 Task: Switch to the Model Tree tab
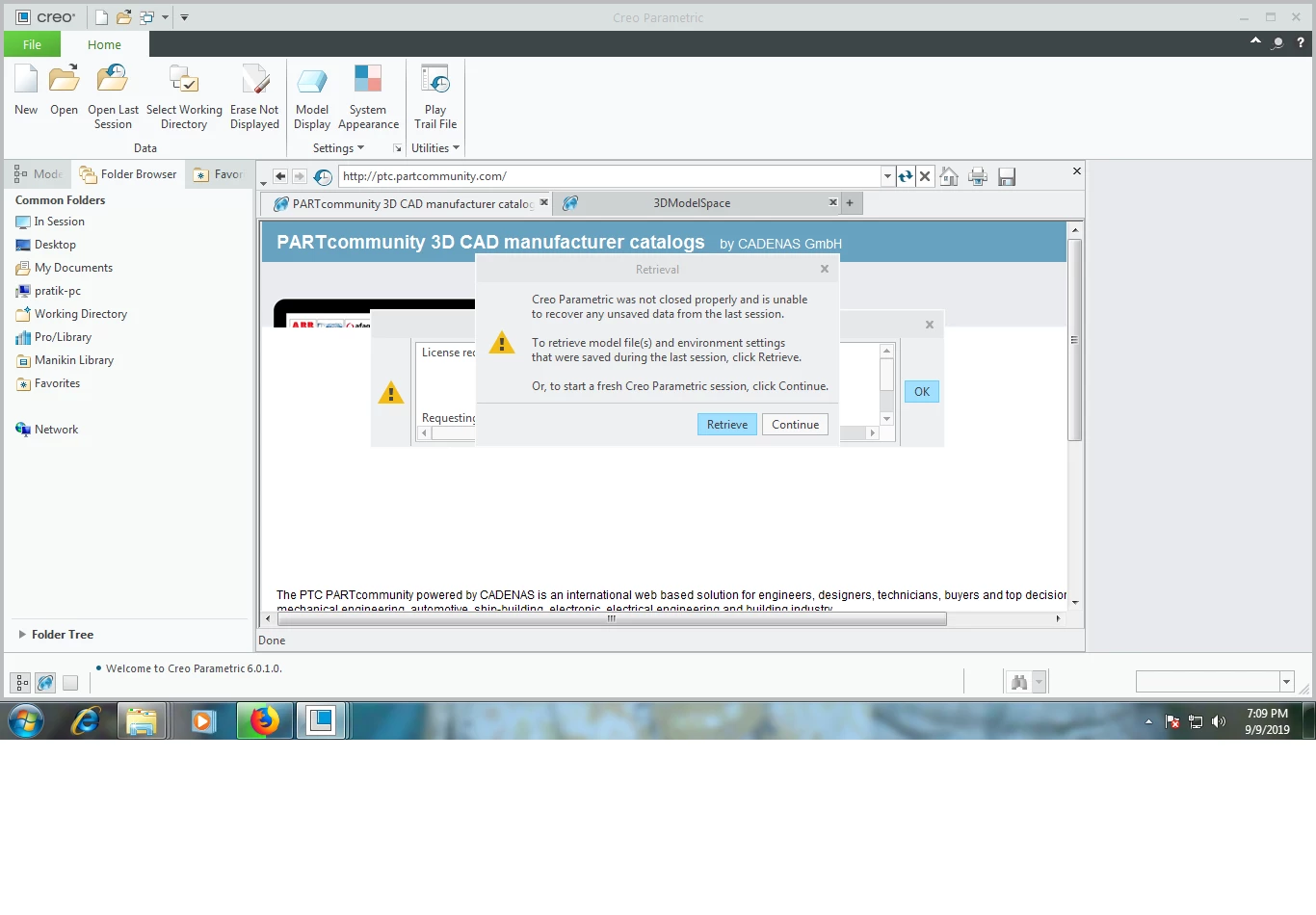pos(39,174)
